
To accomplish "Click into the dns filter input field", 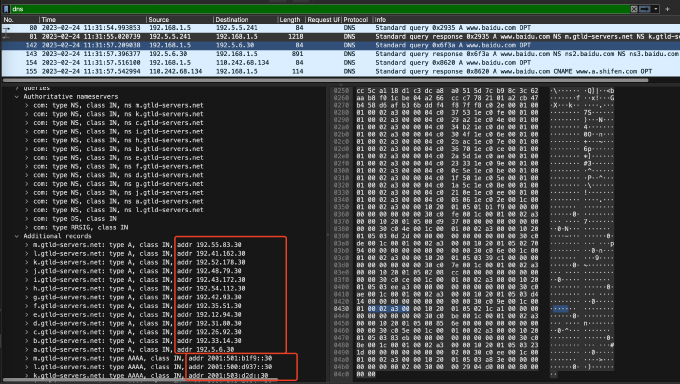I will point(320,9).
